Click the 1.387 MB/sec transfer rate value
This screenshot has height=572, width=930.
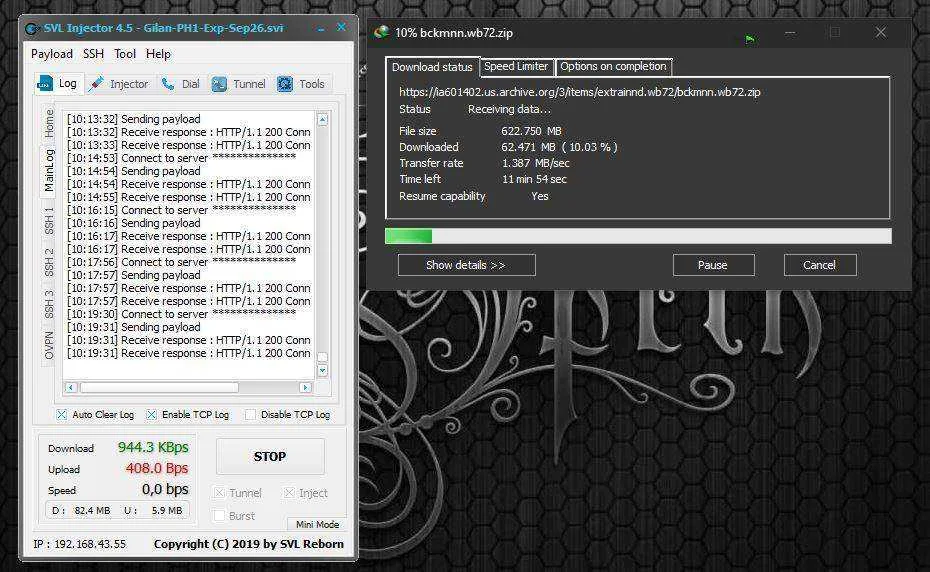[536, 163]
